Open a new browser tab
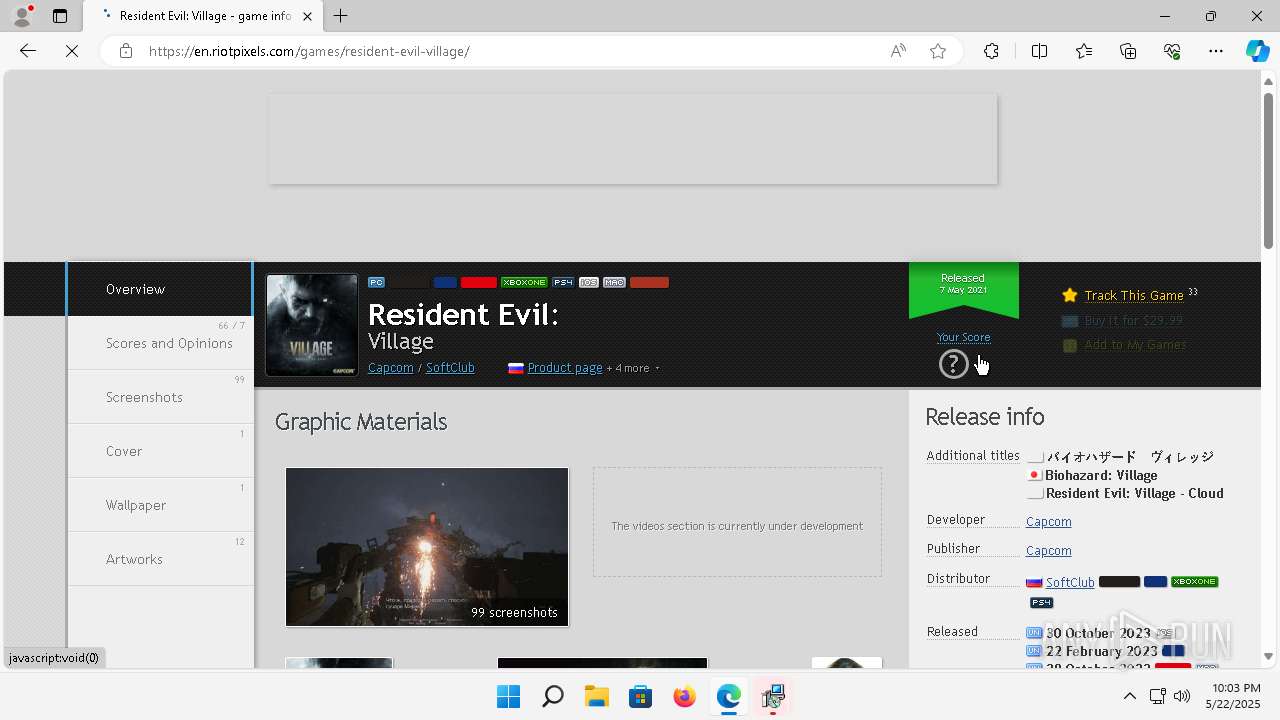The width and height of the screenshot is (1280, 720). click(x=341, y=16)
